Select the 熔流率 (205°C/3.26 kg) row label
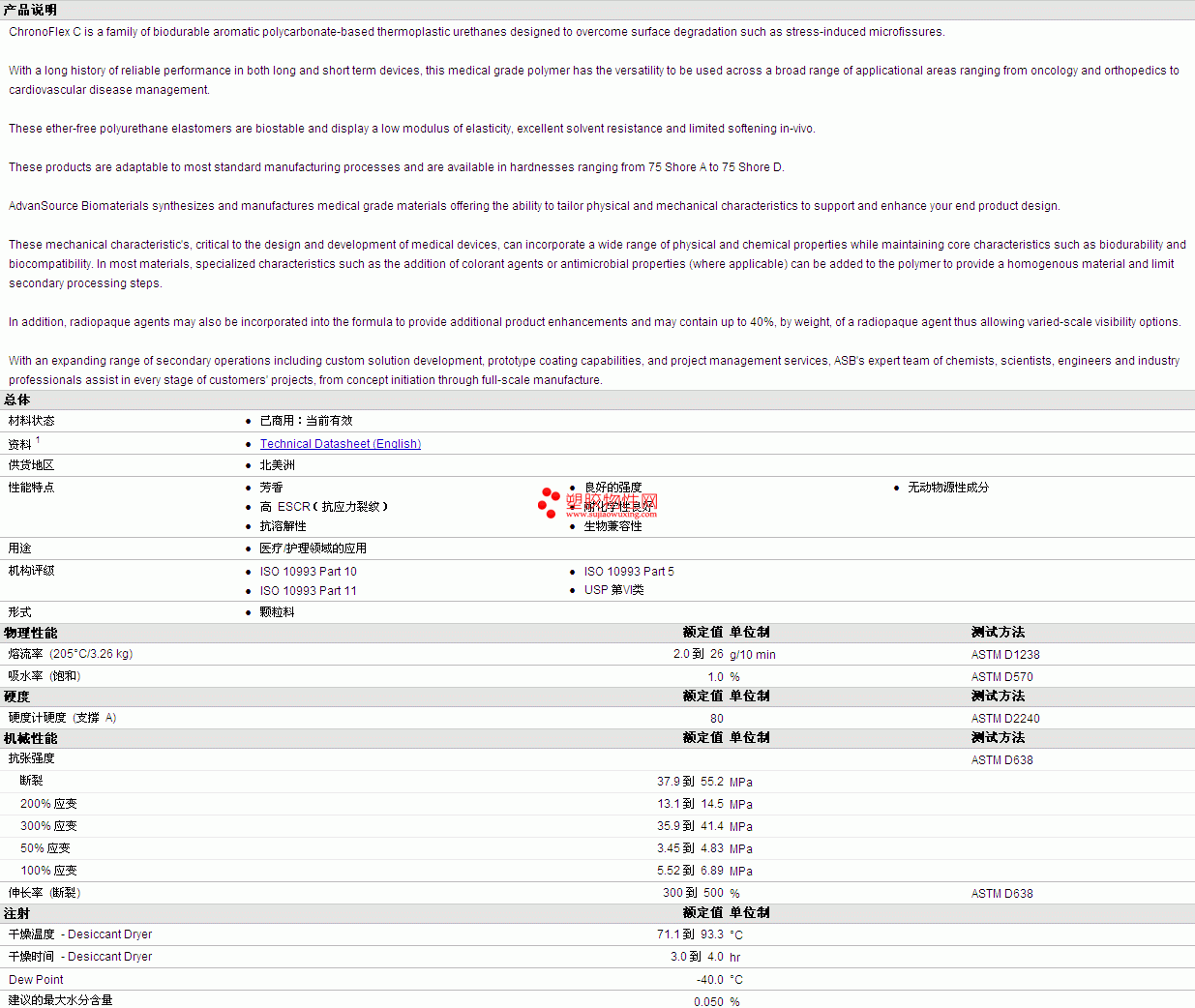This screenshot has width=1195, height=1008. pos(71,654)
